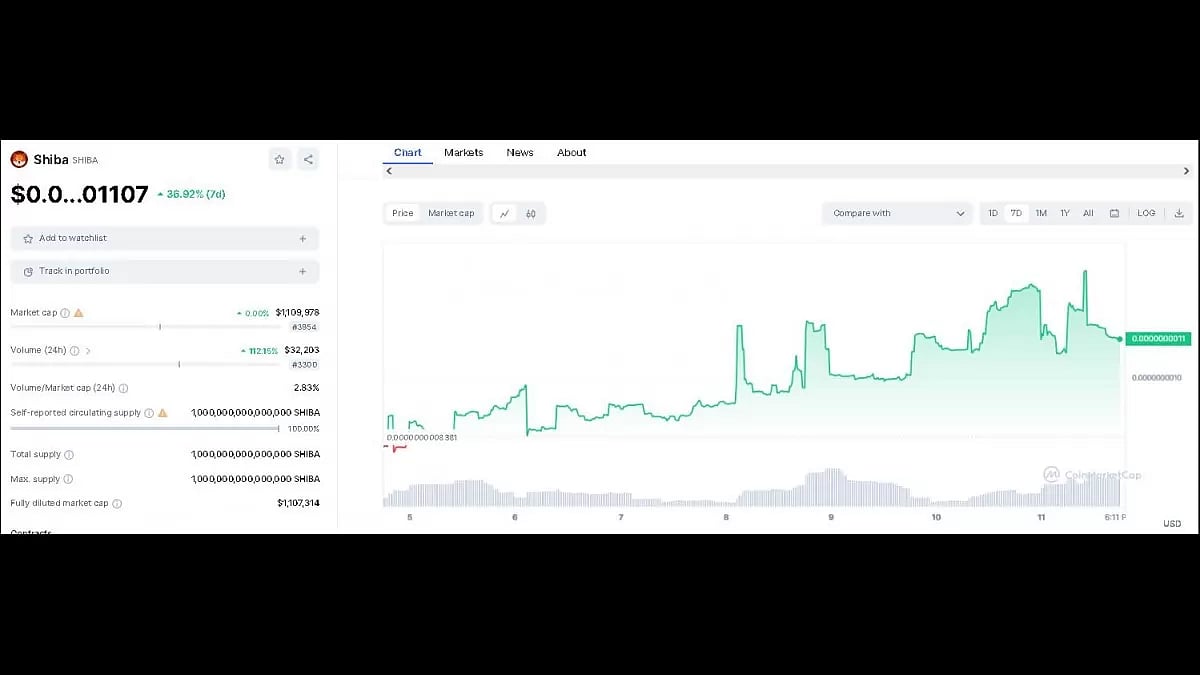Open the calendar date range picker
Viewport: 1200px width, 675px height.
(1114, 213)
